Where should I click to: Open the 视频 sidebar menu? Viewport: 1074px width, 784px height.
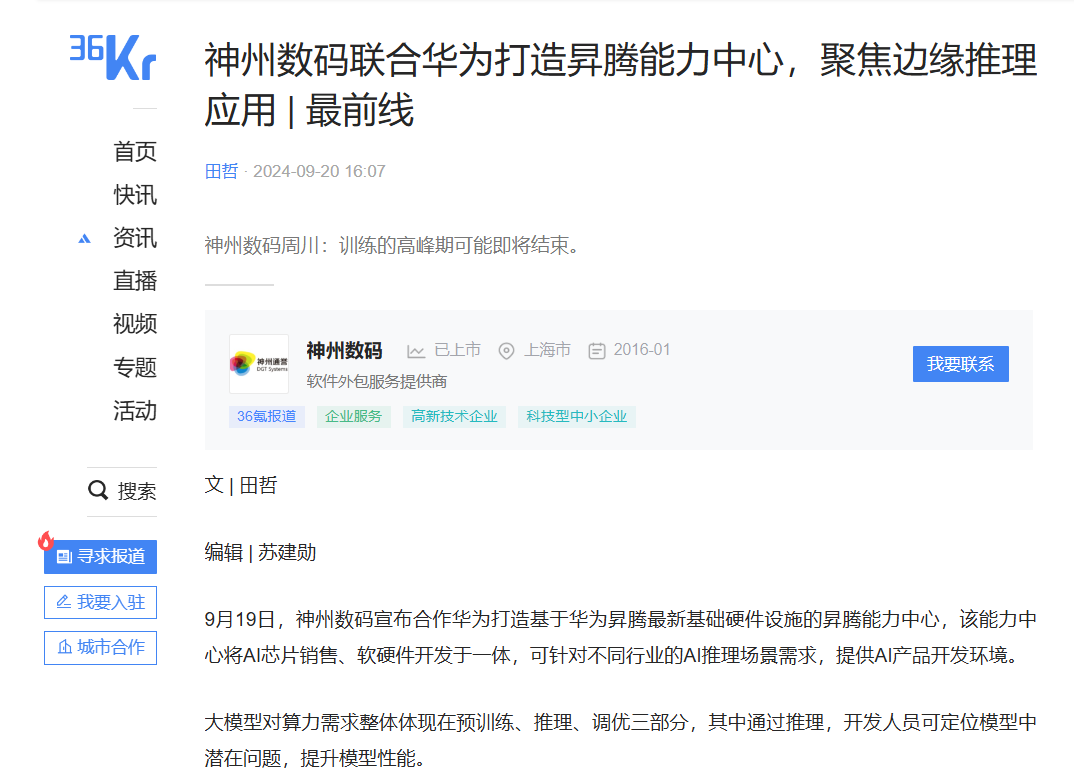[x=135, y=324]
